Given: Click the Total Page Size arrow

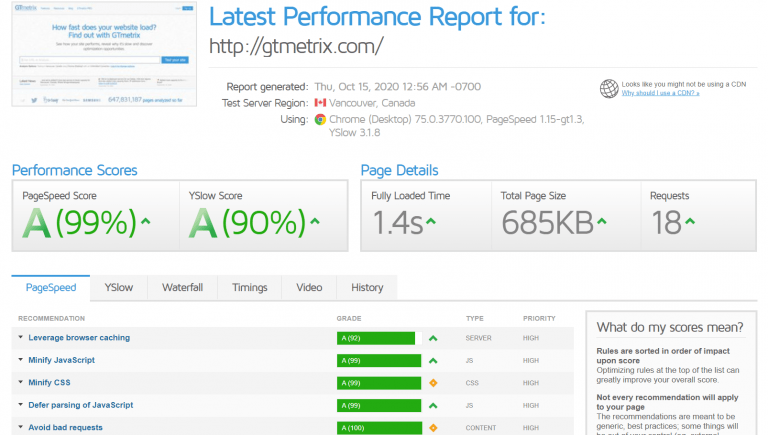Looking at the screenshot, I should coord(602,221).
